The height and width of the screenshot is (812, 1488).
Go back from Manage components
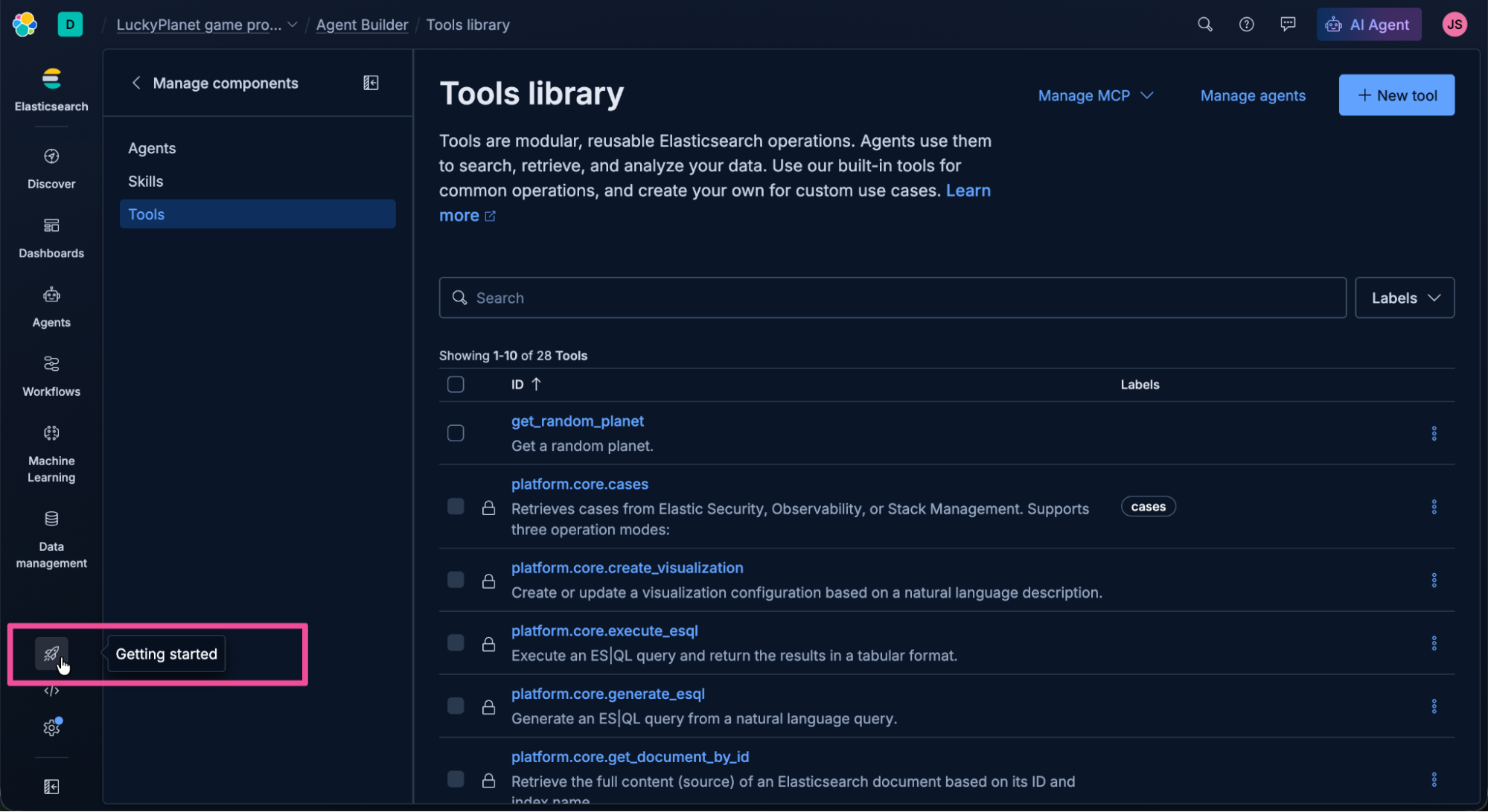pyautogui.click(x=136, y=83)
